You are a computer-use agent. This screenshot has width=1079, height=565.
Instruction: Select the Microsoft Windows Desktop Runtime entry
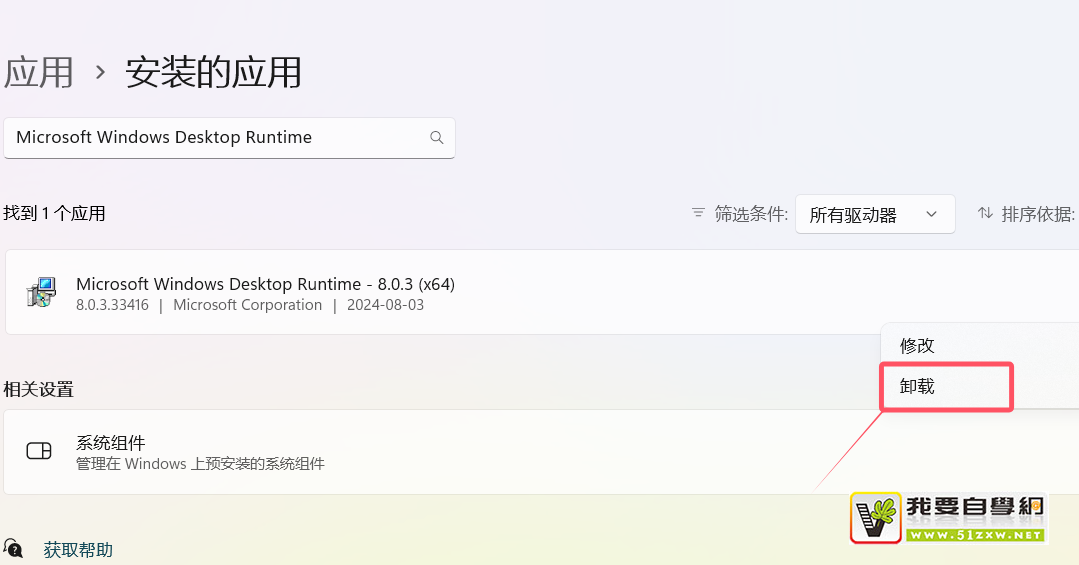coord(265,292)
